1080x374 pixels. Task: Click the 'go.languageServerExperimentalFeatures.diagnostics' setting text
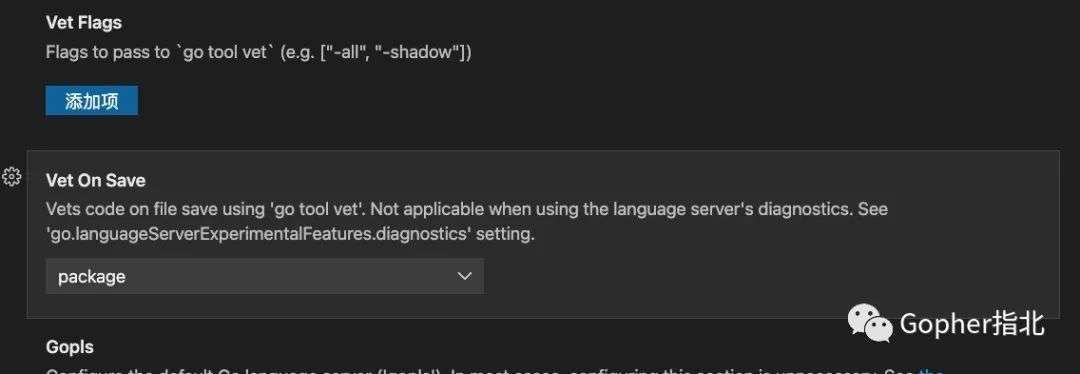259,233
